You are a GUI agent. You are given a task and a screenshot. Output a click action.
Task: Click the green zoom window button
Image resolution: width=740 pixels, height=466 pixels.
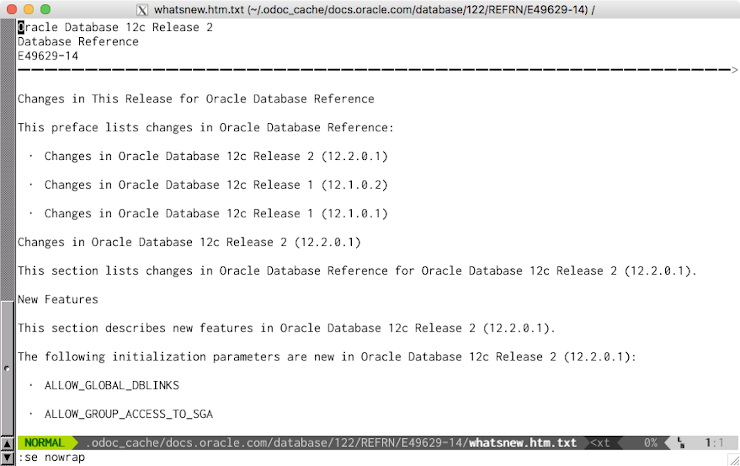click(45, 9)
